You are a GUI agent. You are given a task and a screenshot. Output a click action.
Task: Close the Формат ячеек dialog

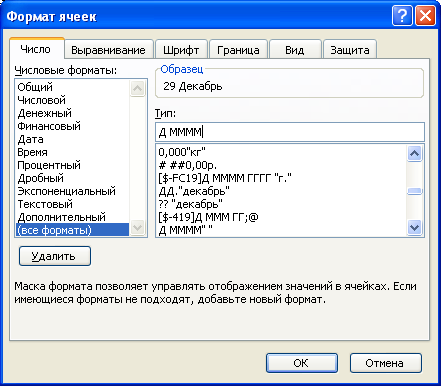coord(425,15)
